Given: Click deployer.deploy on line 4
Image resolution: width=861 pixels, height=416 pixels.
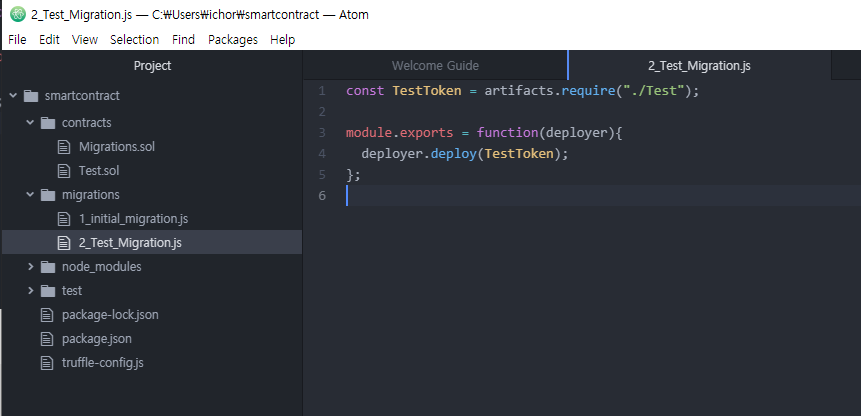Looking at the screenshot, I should (418, 154).
